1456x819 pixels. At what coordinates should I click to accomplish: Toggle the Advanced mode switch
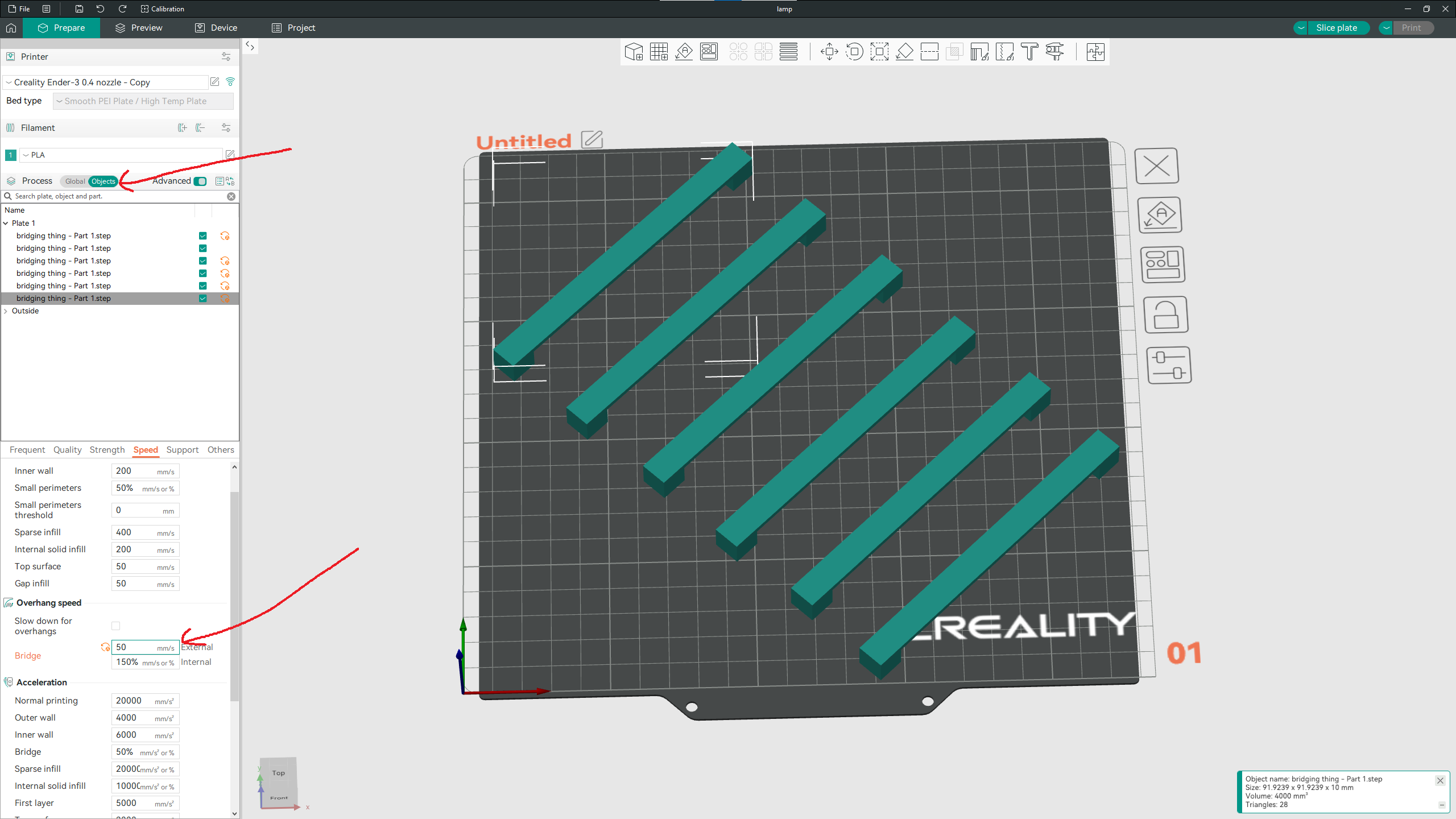click(x=200, y=181)
